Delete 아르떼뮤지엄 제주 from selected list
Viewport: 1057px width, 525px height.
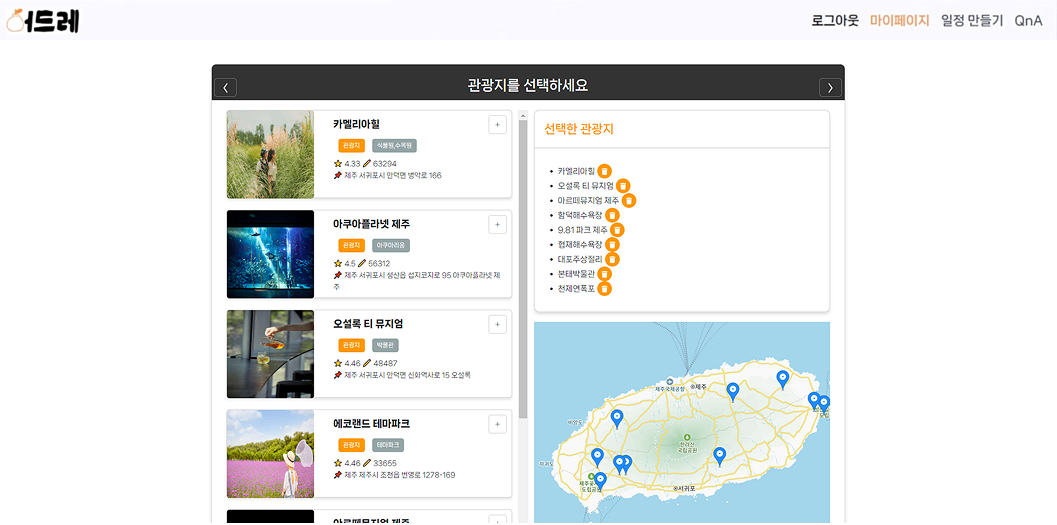[x=629, y=201]
